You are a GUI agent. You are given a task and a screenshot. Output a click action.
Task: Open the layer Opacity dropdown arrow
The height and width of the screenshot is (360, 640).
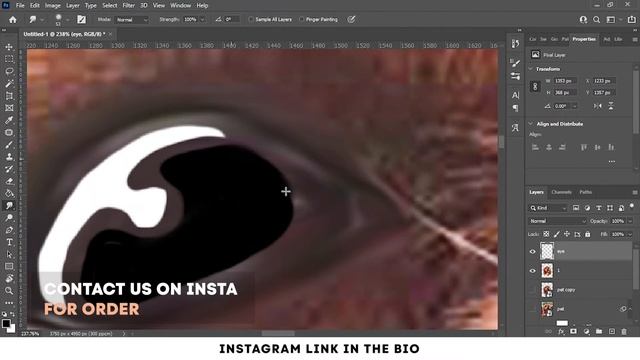(630, 221)
